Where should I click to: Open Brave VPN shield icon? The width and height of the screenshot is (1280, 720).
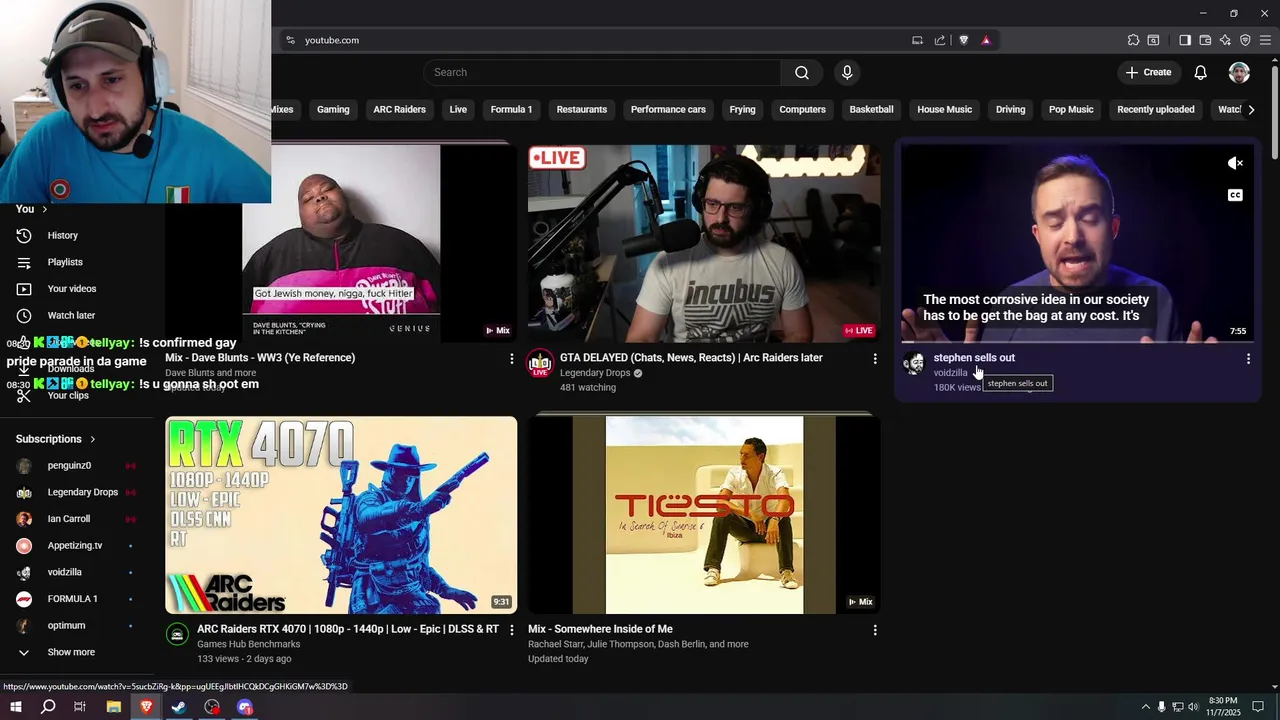(1245, 40)
